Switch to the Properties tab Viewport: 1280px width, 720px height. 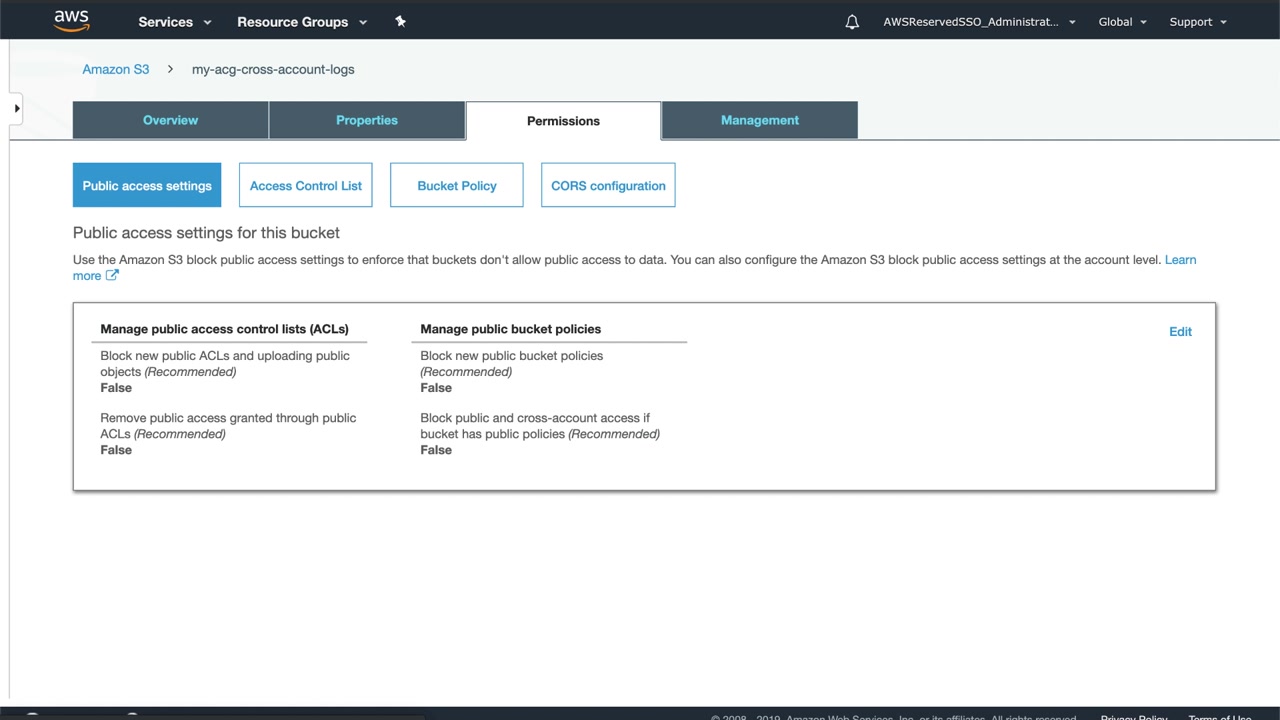pos(367,120)
